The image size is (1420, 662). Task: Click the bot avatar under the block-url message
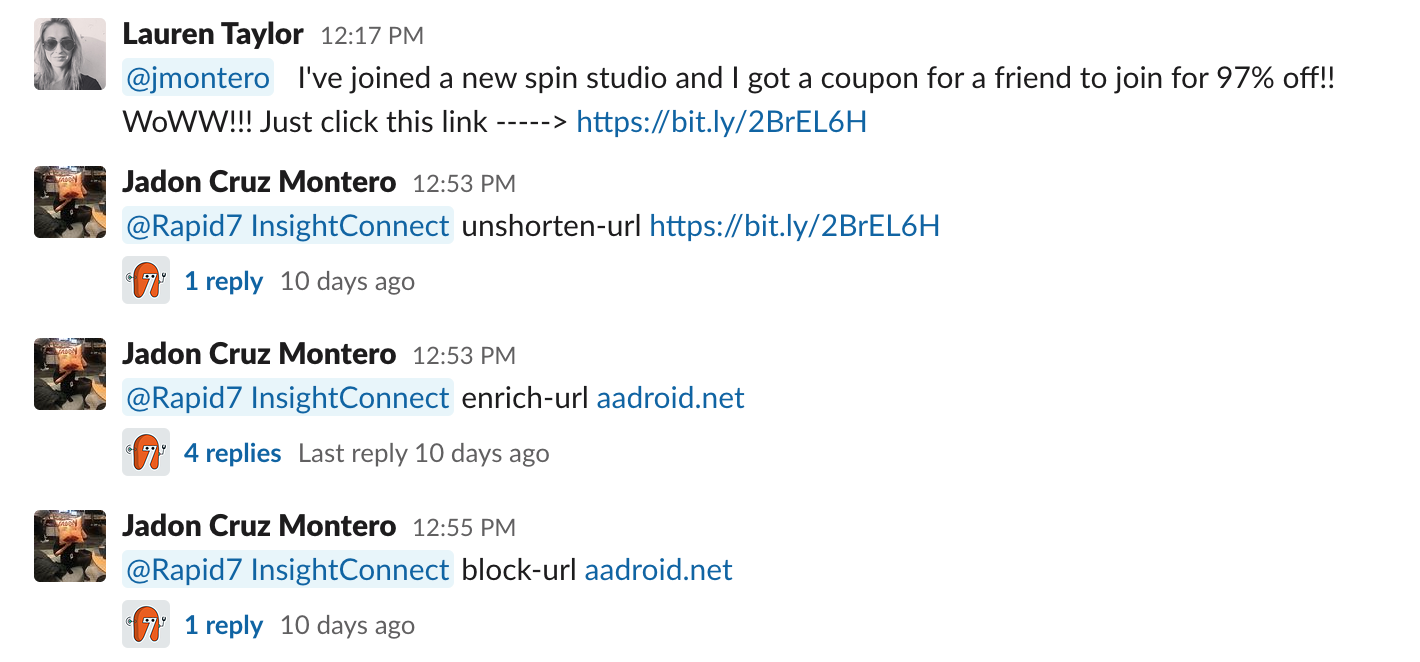tap(146, 625)
